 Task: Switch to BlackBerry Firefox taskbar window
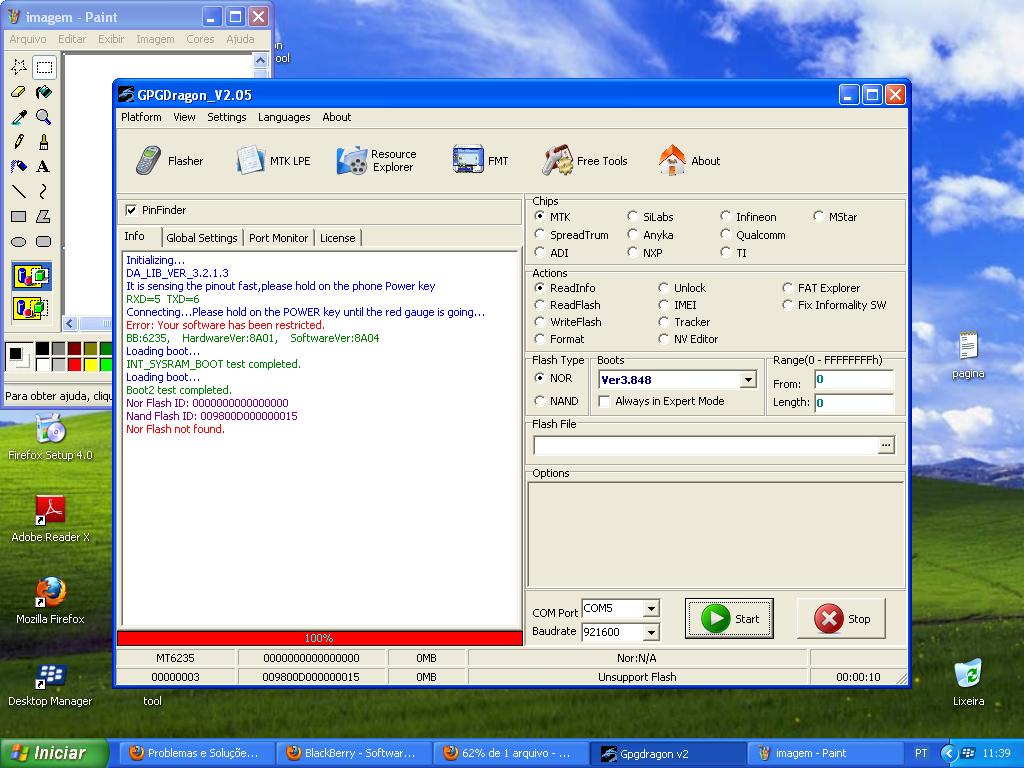pos(353,753)
